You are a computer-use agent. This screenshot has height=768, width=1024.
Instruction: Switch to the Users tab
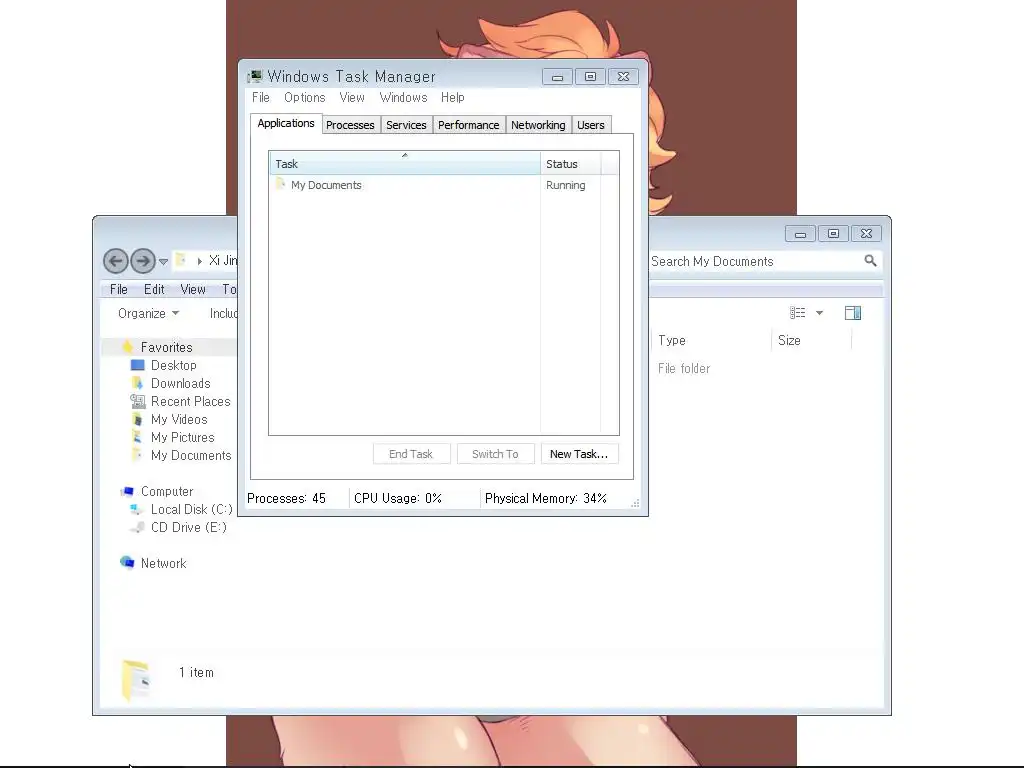point(590,125)
